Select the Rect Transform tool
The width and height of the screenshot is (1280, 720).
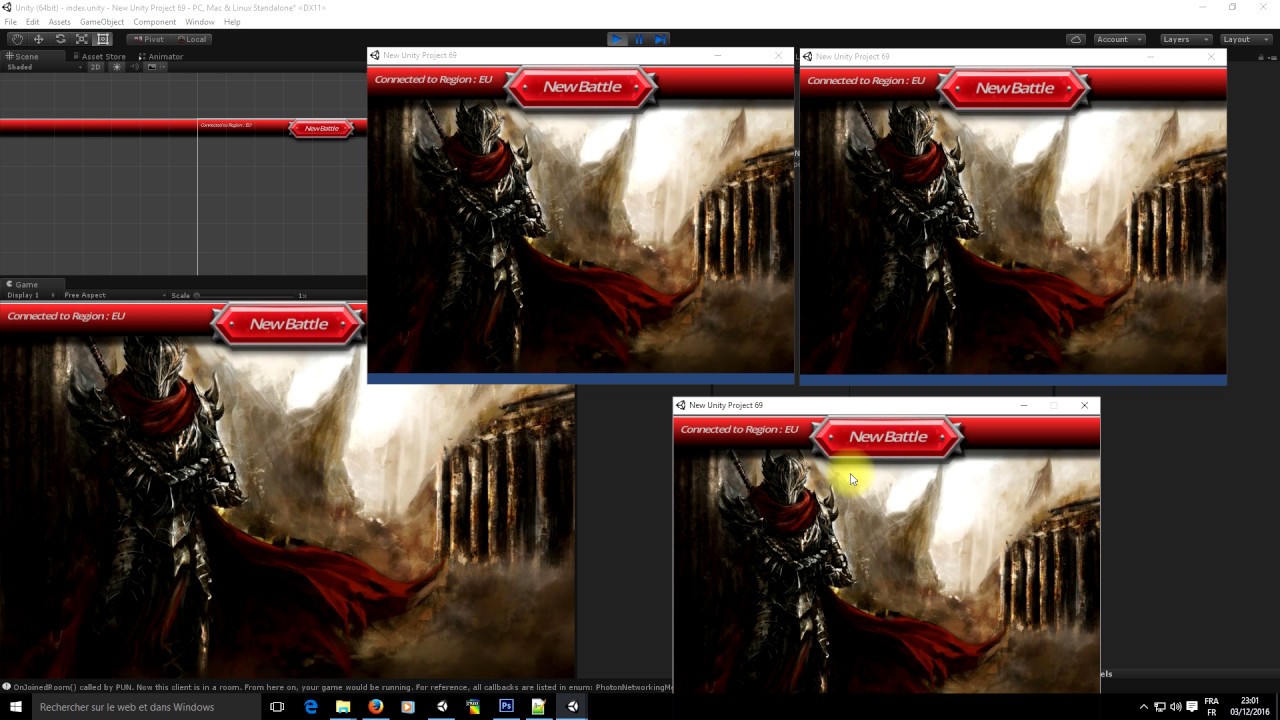[x=103, y=39]
